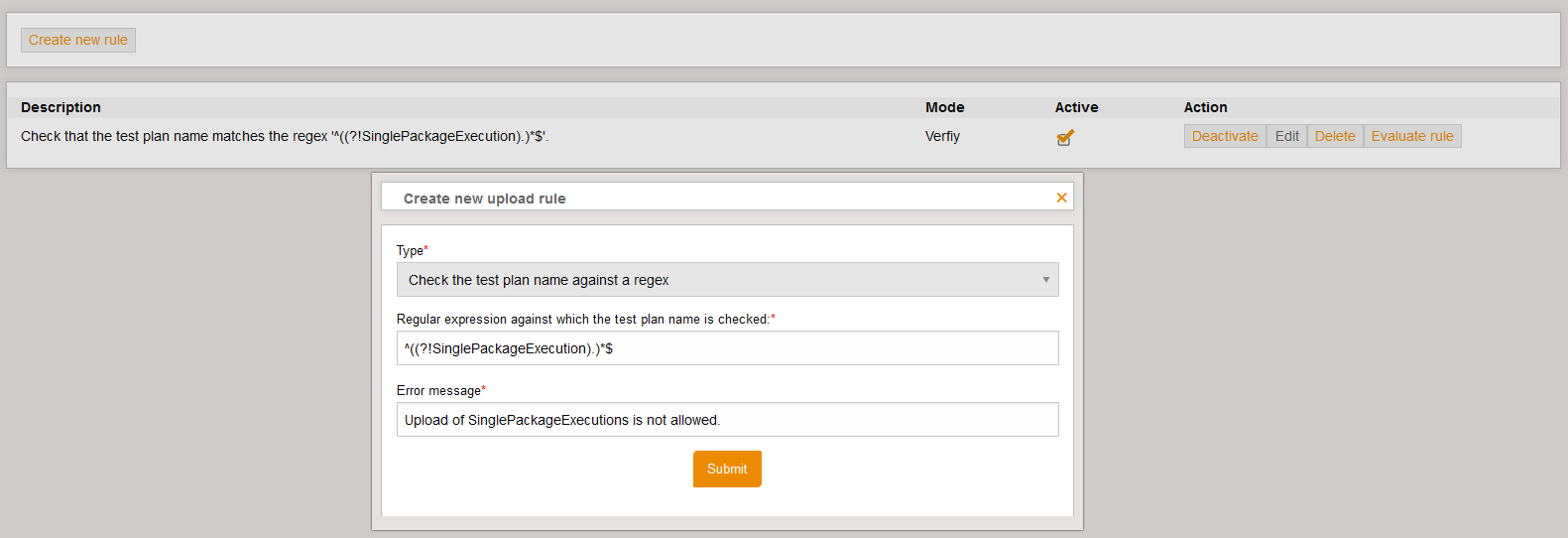Click the 'Type' field label

pos(413,250)
